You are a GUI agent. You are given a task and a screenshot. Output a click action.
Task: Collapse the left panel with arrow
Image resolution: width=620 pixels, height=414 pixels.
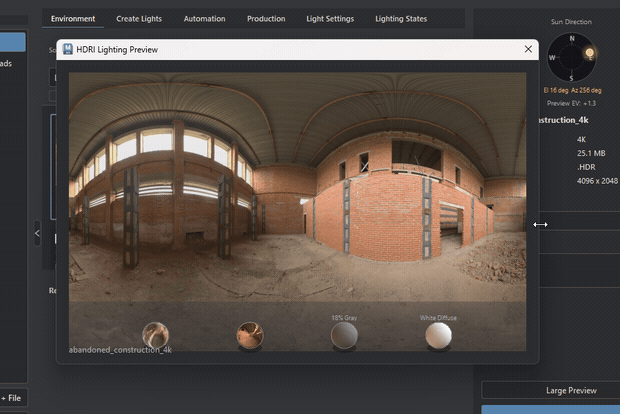[37, 233]
